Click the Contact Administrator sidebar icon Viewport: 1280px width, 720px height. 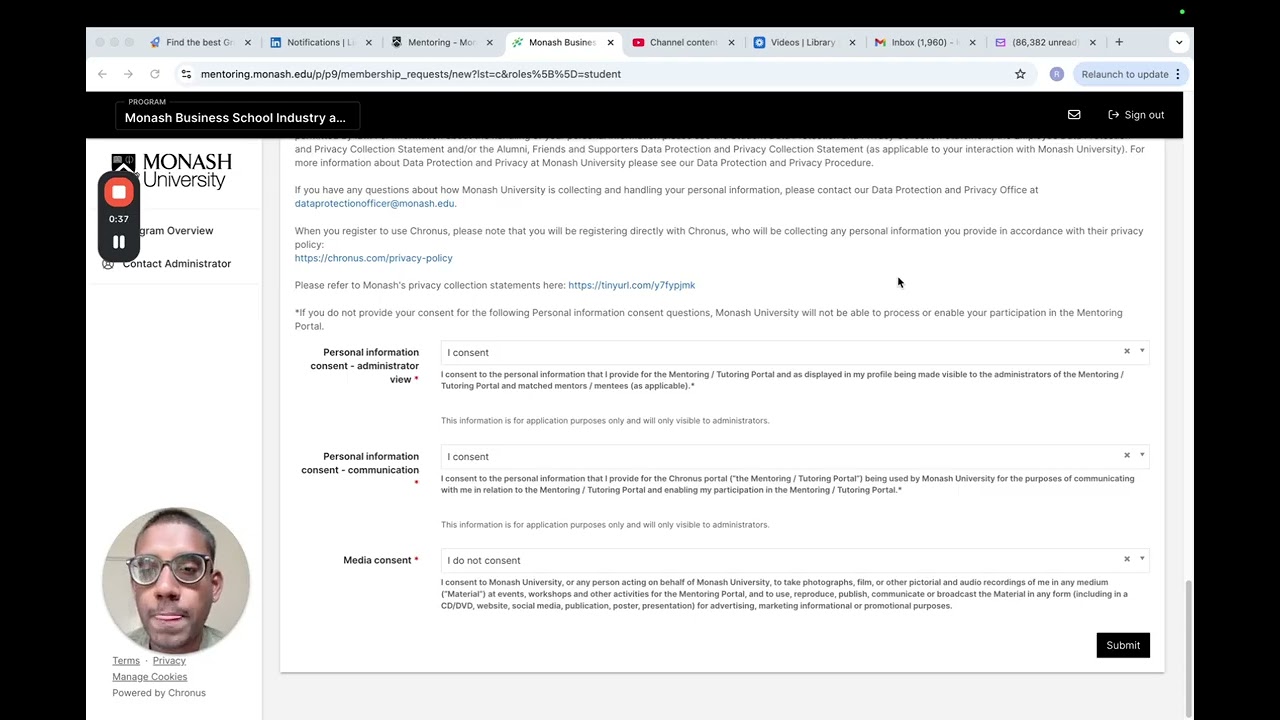108,264
